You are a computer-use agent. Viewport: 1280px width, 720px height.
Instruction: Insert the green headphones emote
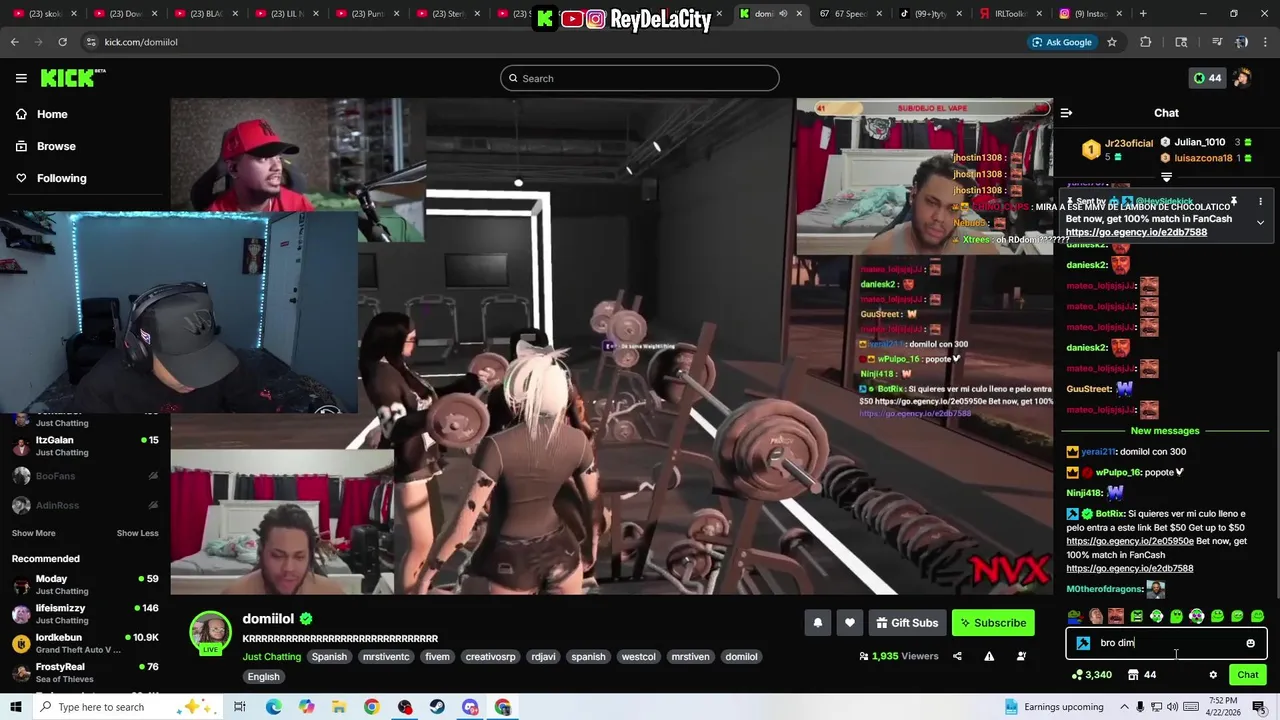point(1157,616)
